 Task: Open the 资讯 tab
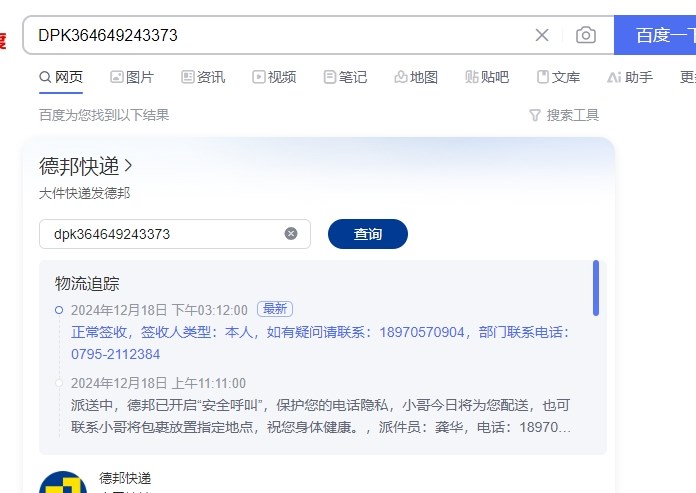point(203,77)
